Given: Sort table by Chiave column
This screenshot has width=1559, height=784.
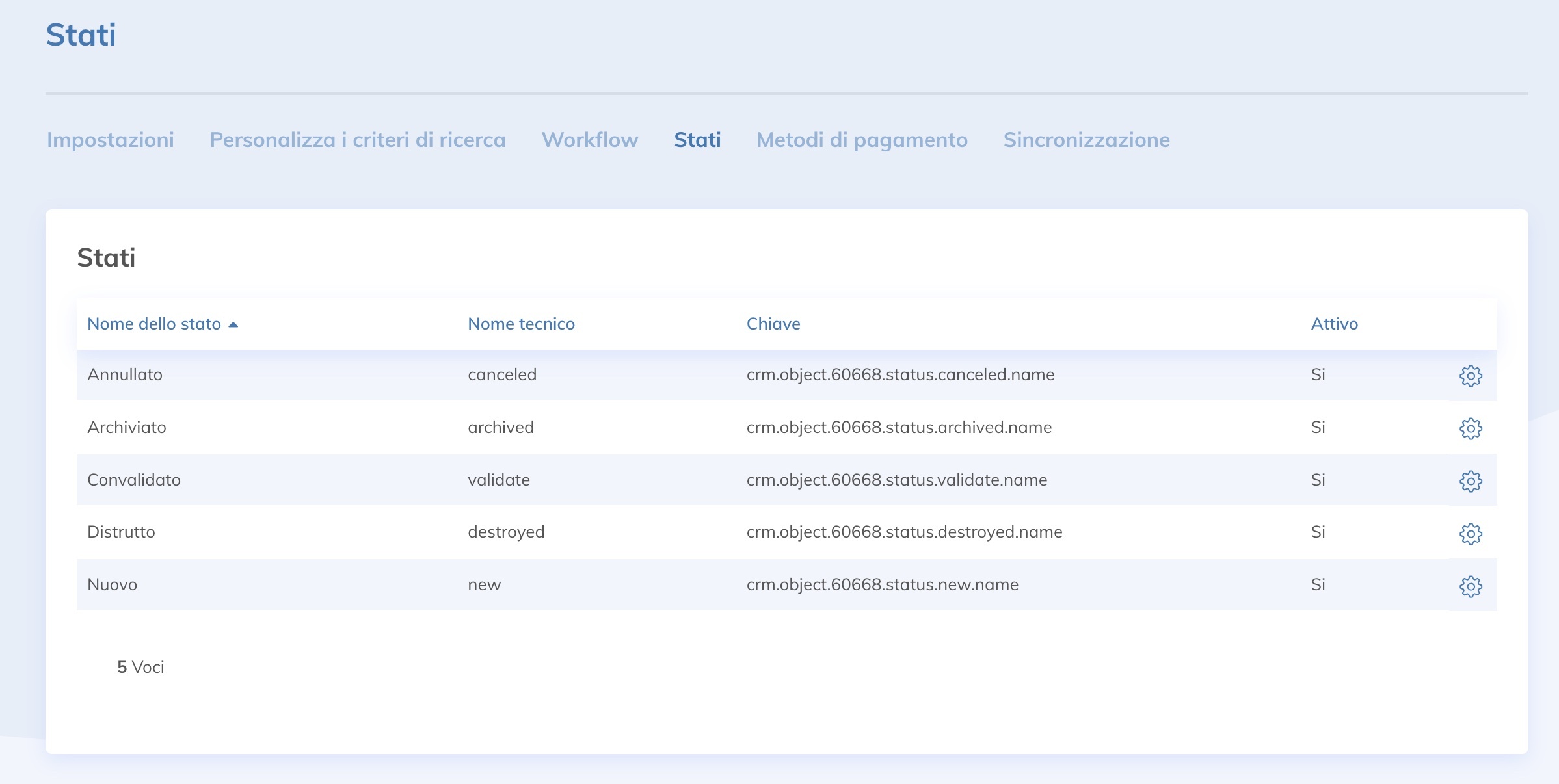Looking at the screenshot, I should click(x=773, y=324).
